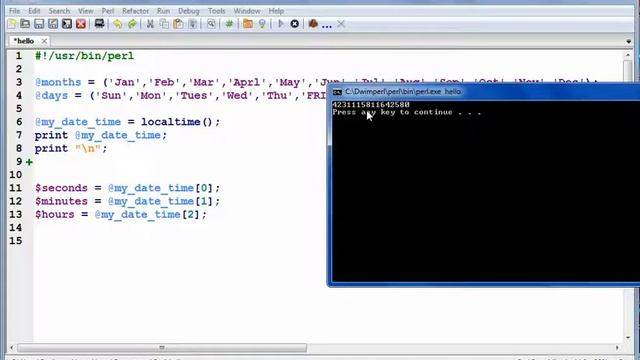This screenshot has height=360, width=640.
Task: Click the perl.exe console title bar
Action: click(484, 92)
